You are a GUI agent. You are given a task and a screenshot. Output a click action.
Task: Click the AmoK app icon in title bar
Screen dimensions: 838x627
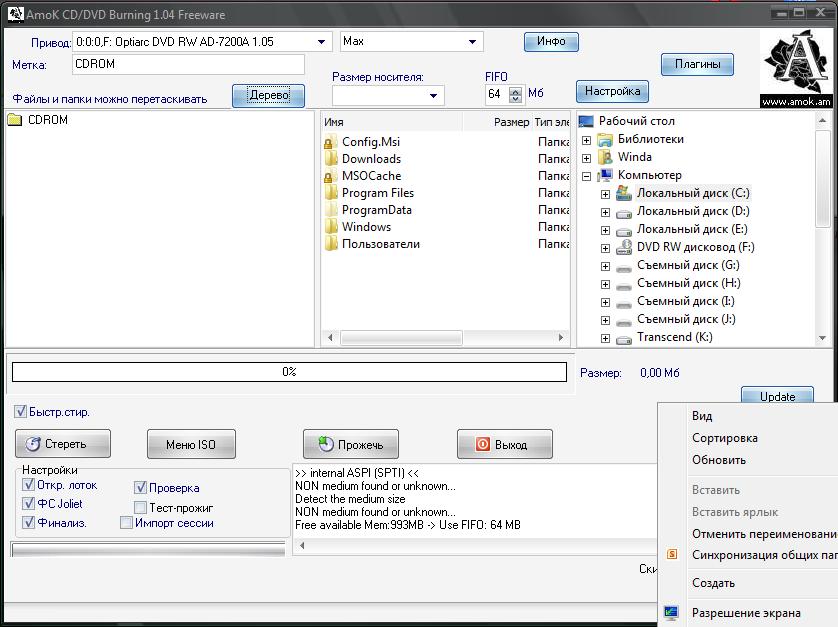point(15,14)
